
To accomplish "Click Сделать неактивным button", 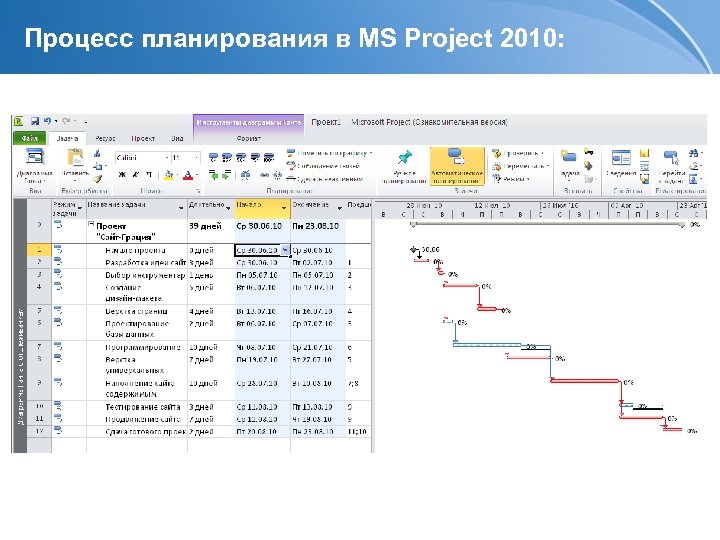I will [325, 179].
